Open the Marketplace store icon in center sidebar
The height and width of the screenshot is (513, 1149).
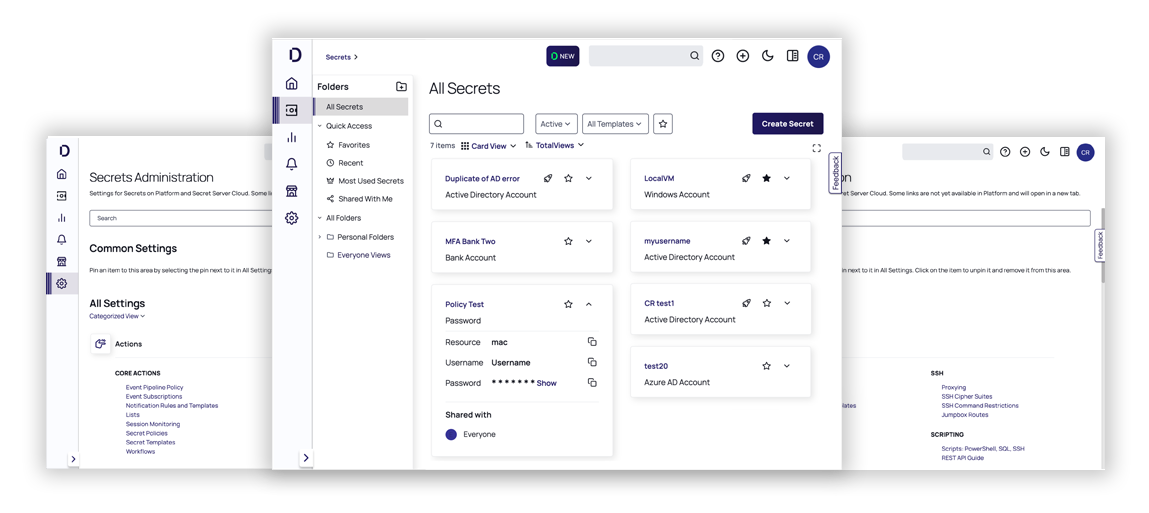(x=292, y=191)
